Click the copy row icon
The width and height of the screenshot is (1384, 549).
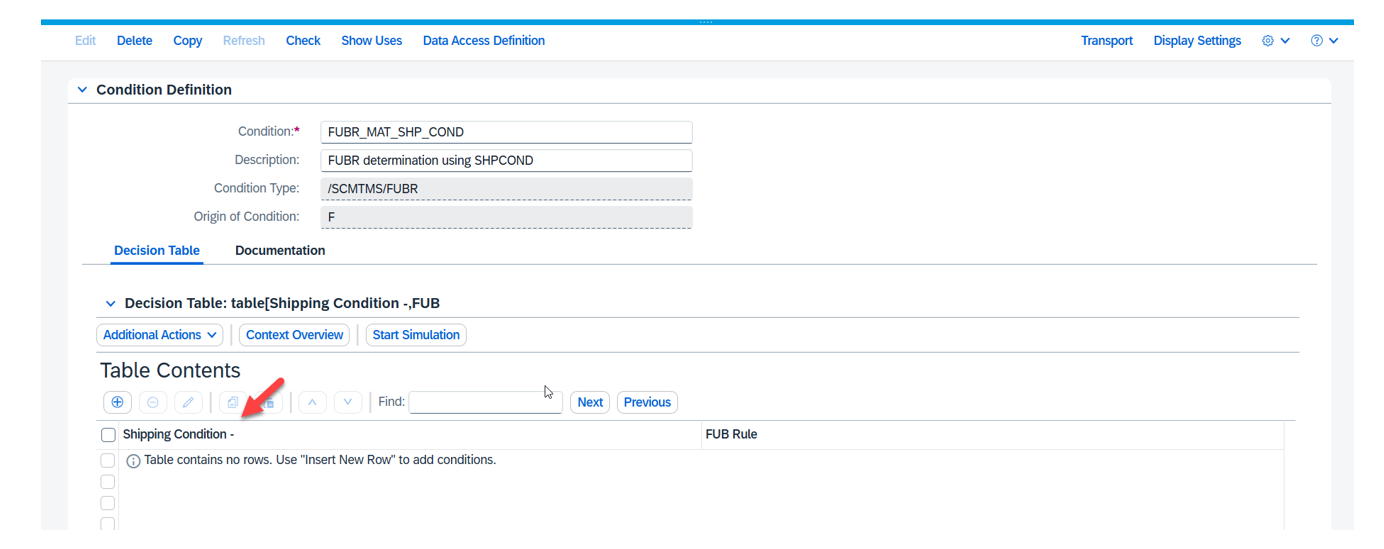pos(233,402)
